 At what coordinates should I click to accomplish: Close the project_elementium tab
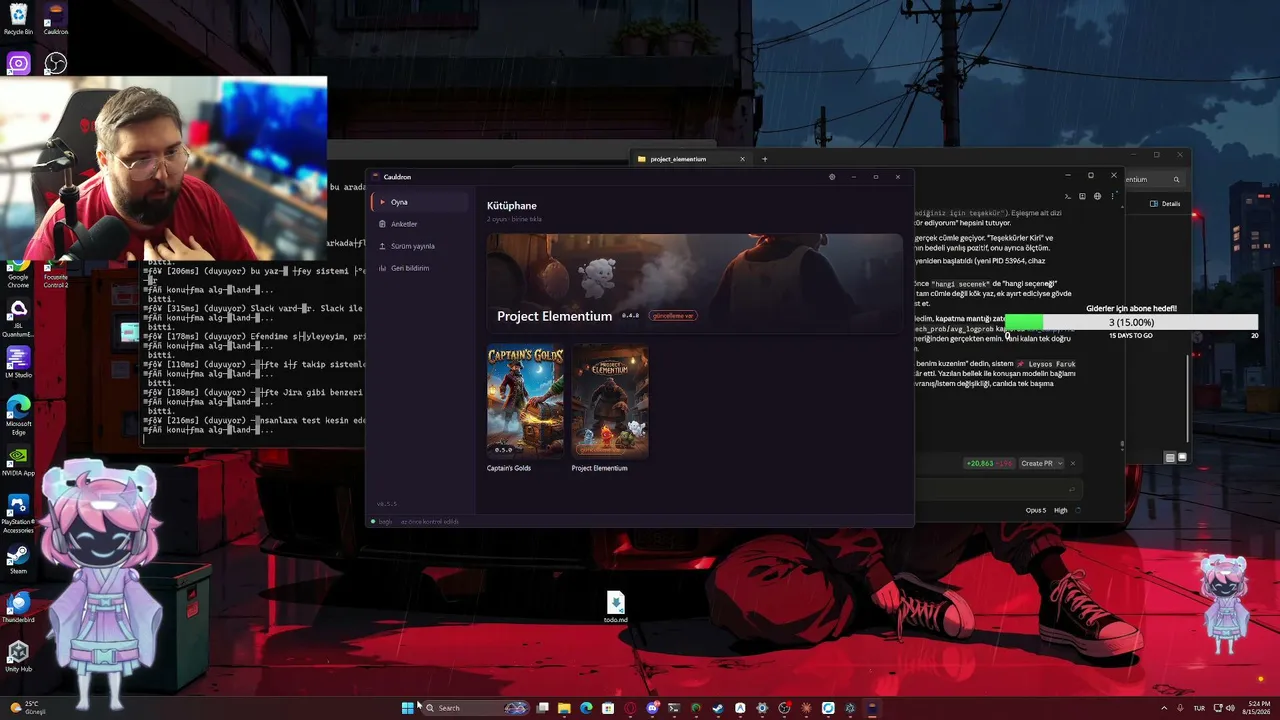point(742,159)
